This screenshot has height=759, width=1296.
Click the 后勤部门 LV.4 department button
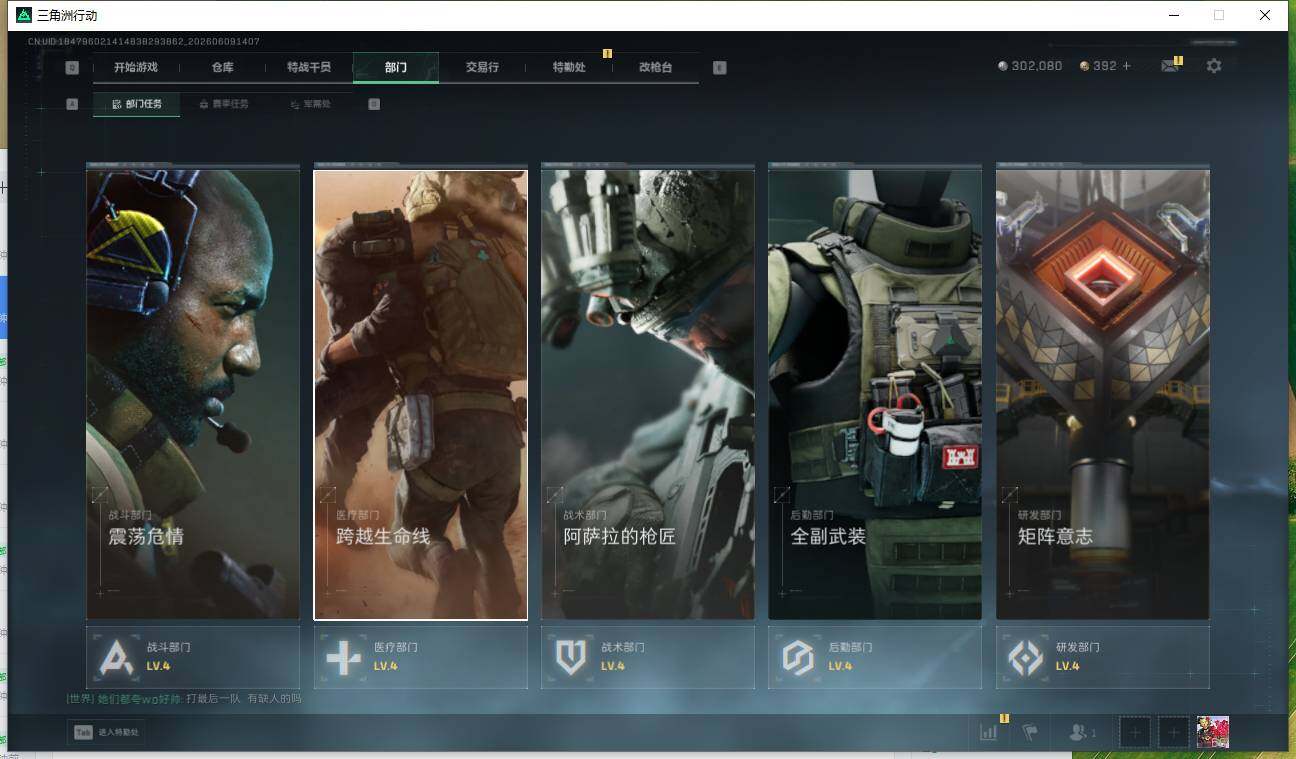875,657
